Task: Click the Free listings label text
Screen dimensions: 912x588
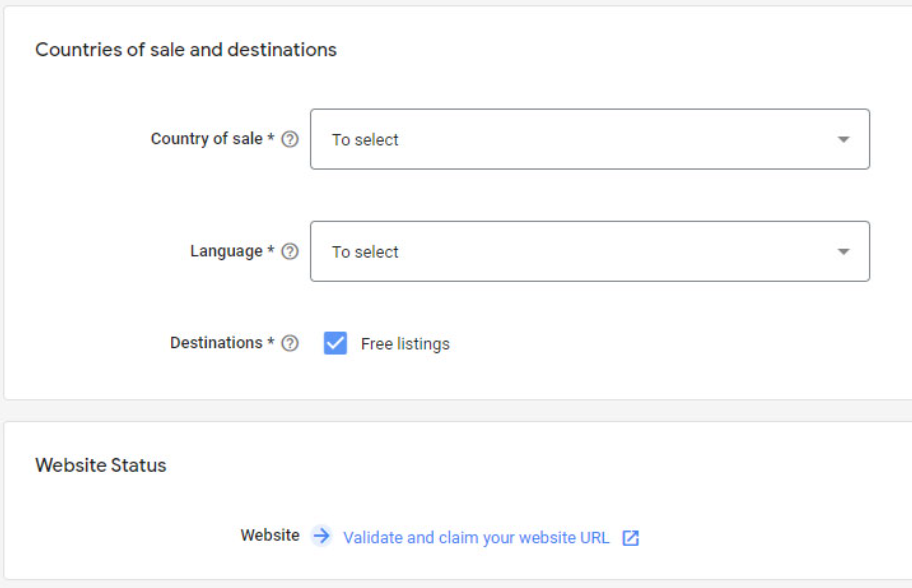Action: (x=405, y=344)
